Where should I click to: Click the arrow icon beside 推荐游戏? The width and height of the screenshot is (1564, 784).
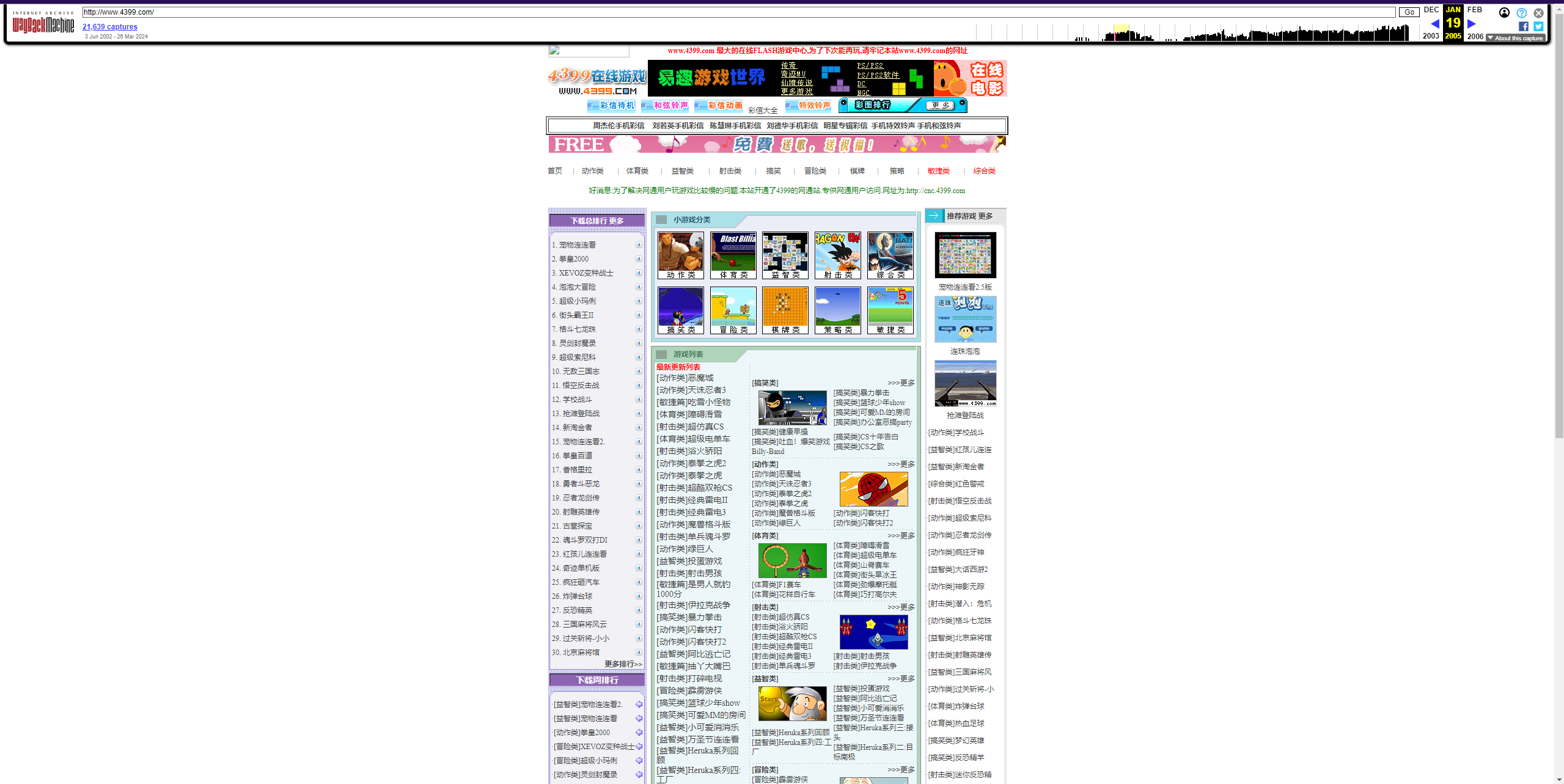[x=934, y=216]
